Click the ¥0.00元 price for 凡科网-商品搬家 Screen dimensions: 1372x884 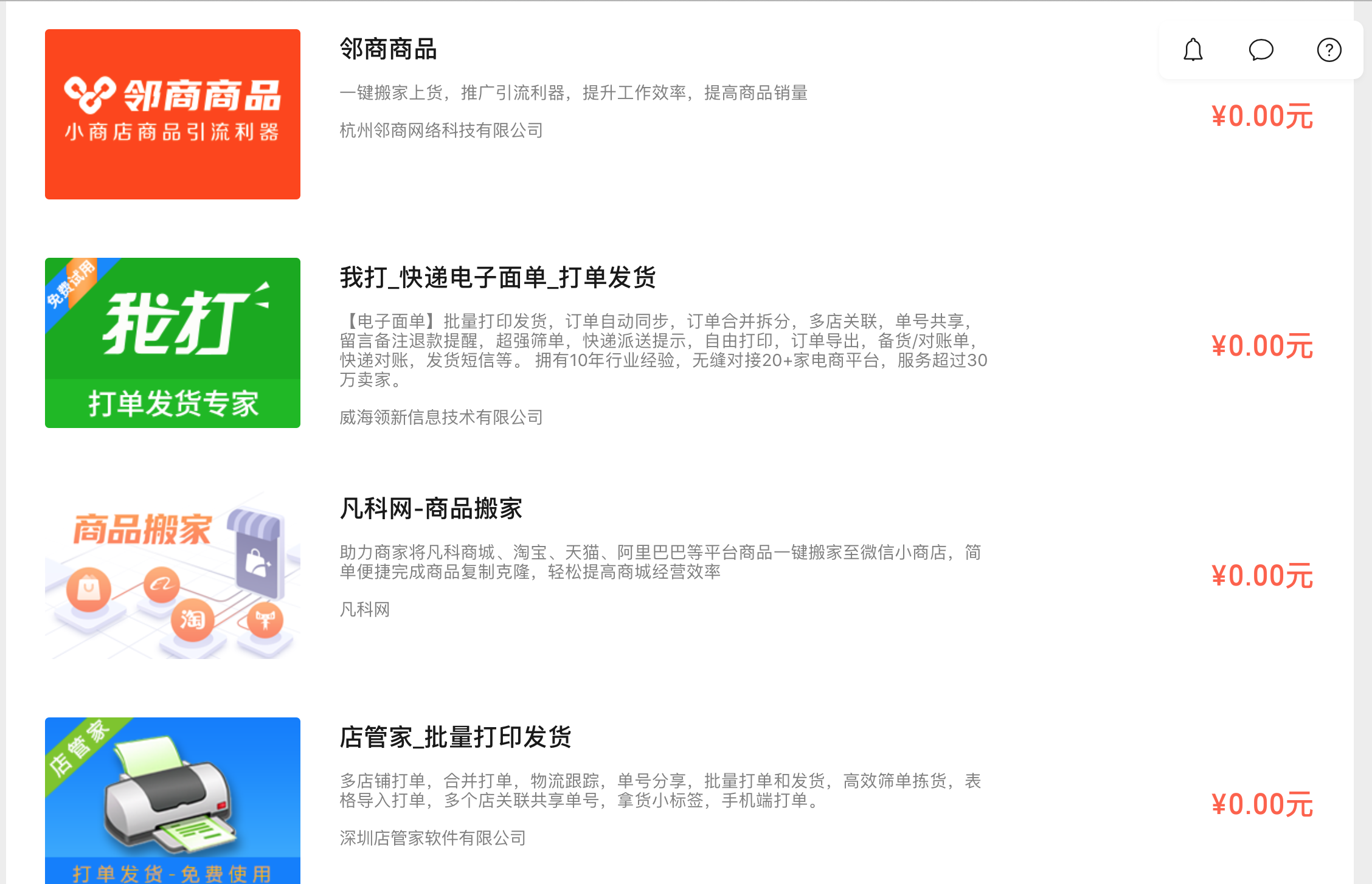coord(1262,576)
